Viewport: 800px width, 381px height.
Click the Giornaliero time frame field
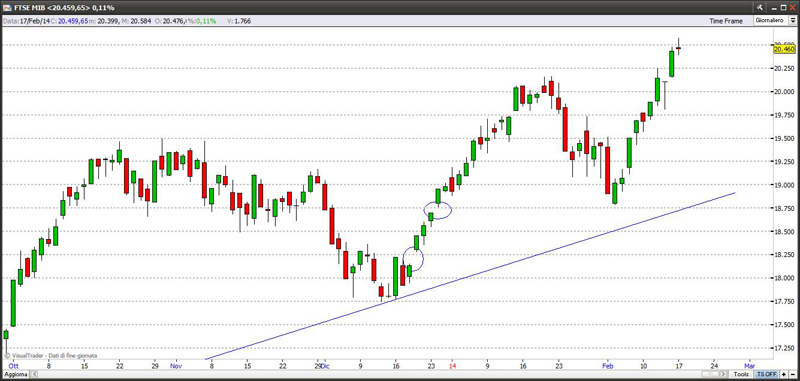click(x=770, y=21)
